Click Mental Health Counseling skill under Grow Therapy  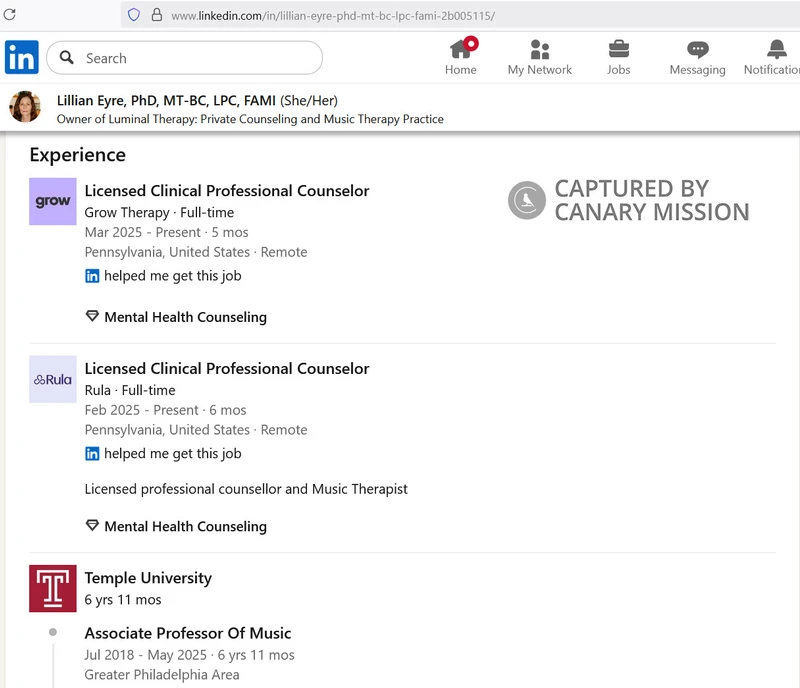click(185, 317)
